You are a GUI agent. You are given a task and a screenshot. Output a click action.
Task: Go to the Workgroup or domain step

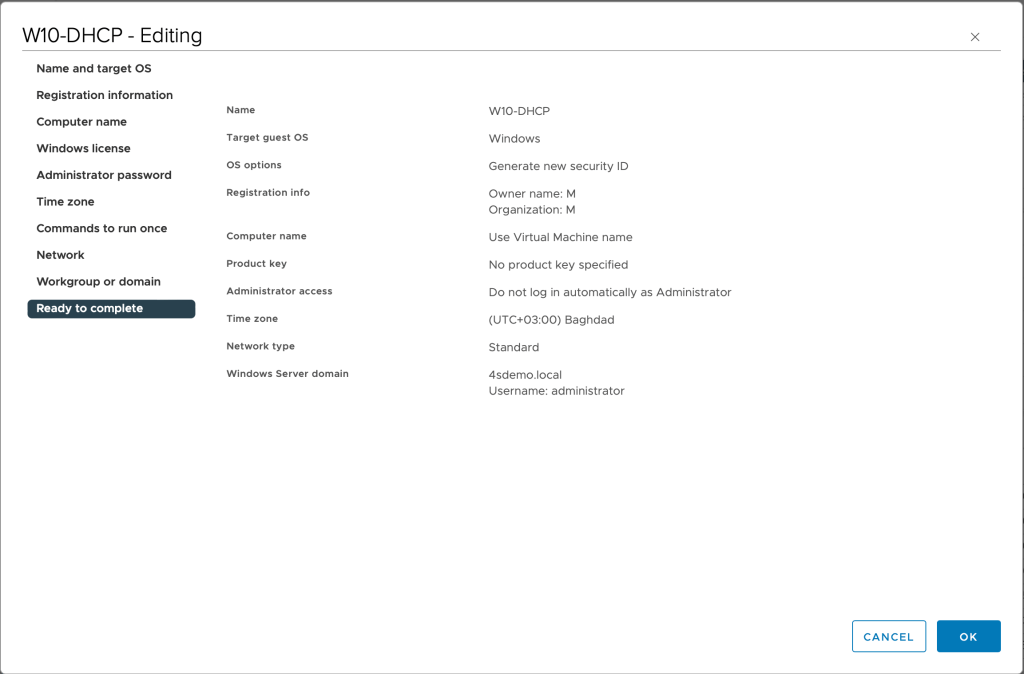(x=98, y=282)
